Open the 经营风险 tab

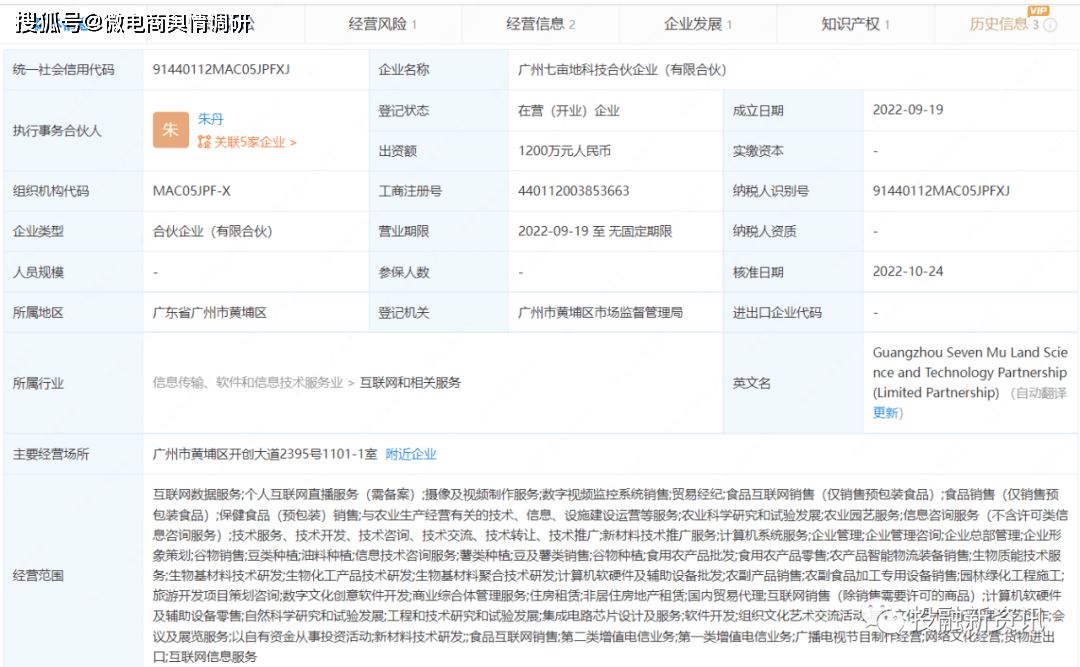(x=382, y=24)
